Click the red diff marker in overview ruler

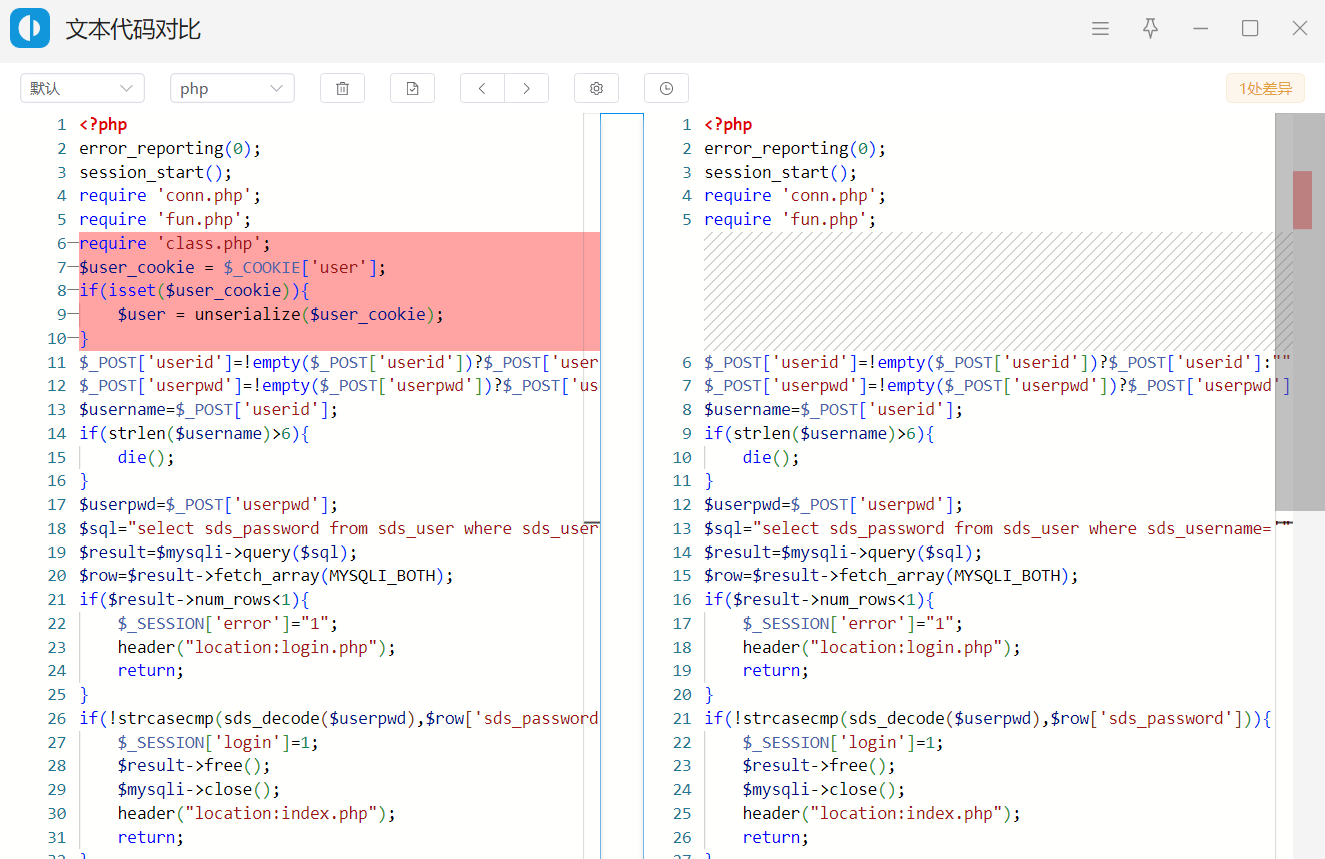(x=1302, y=200)
